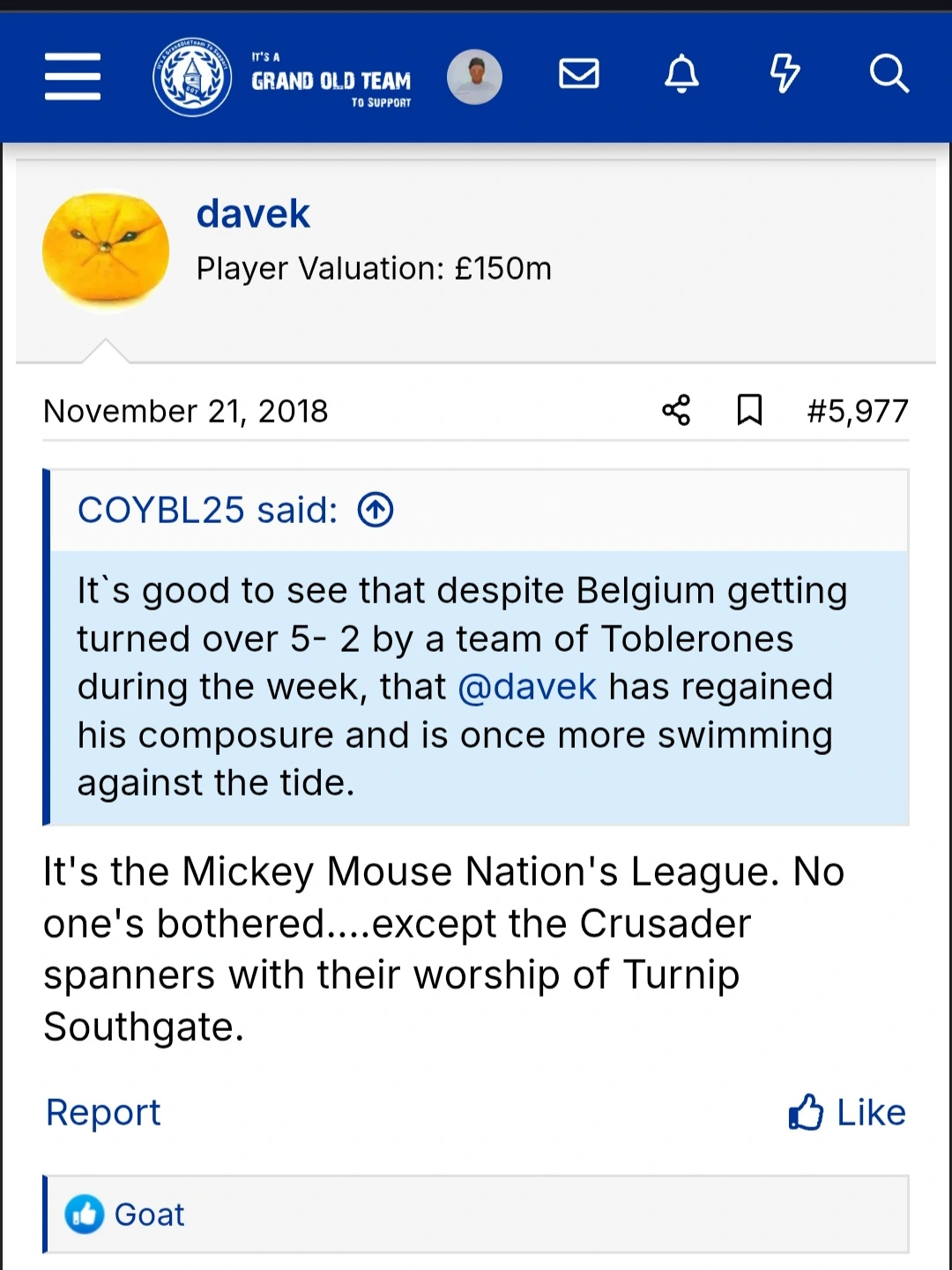Image resolution: width=952 pixels, height=1270 pixels.
Task: Open the inbox envelope icon
Action: coord(579,74)
